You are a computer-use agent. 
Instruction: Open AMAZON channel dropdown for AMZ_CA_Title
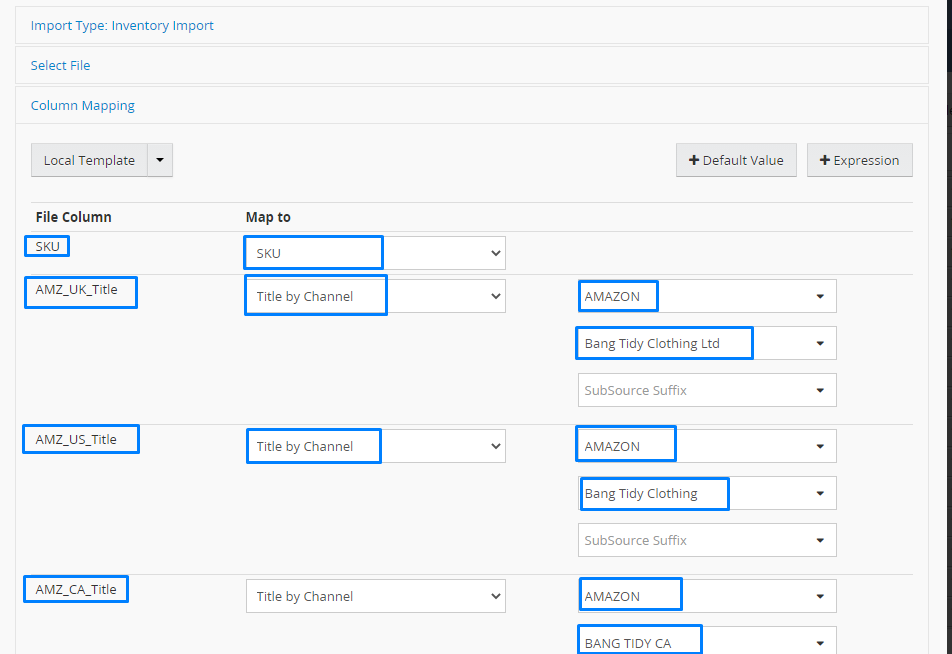click(x=707, y=596)
